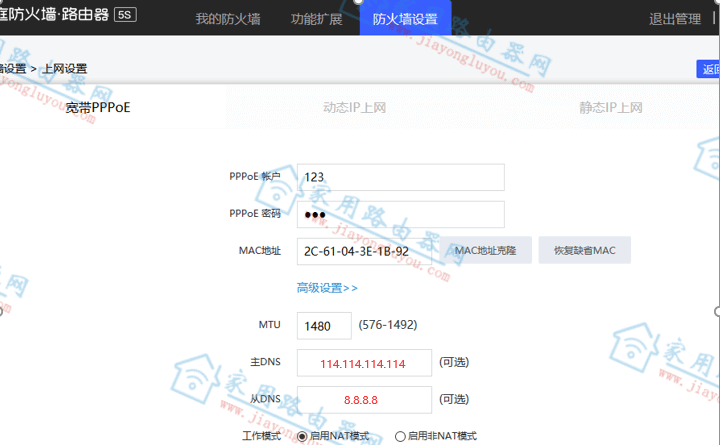Screen dimensions: 720x445
Task: Switch to the 功能扩展 tab
Action: coord(316,18)
